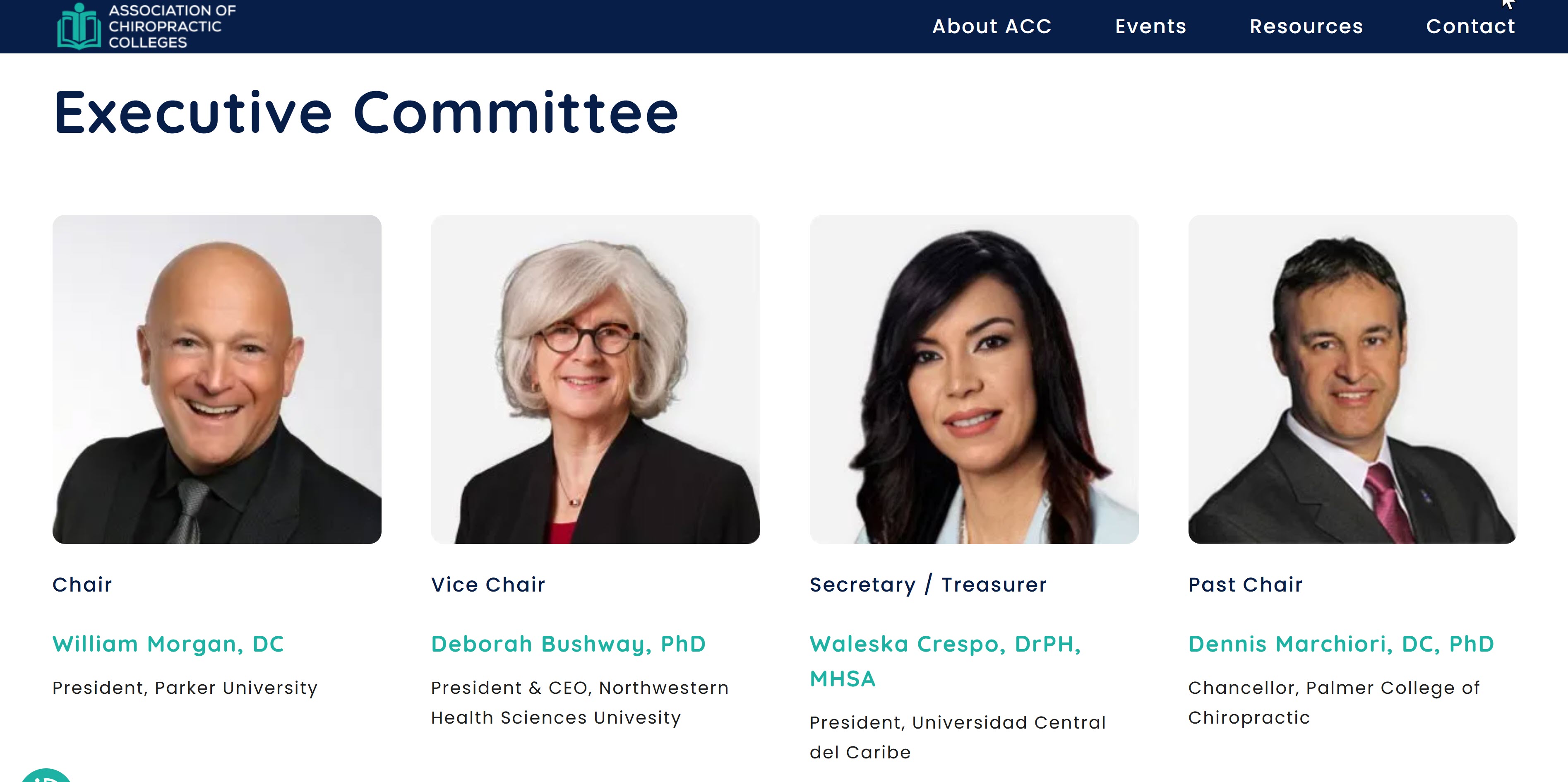Click the Past Chair role label
The width and height of the screenshot is (1568, 782).
[1245, 585]
